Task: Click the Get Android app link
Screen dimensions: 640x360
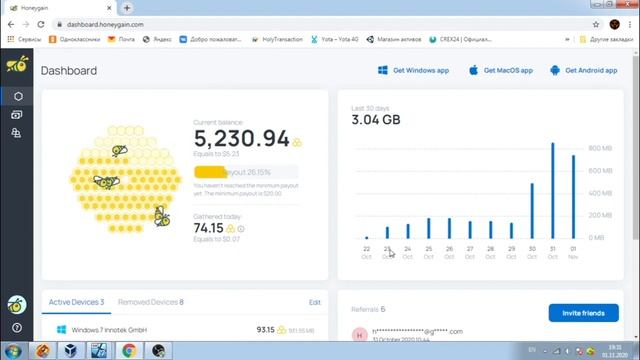Action: point(584,70)
